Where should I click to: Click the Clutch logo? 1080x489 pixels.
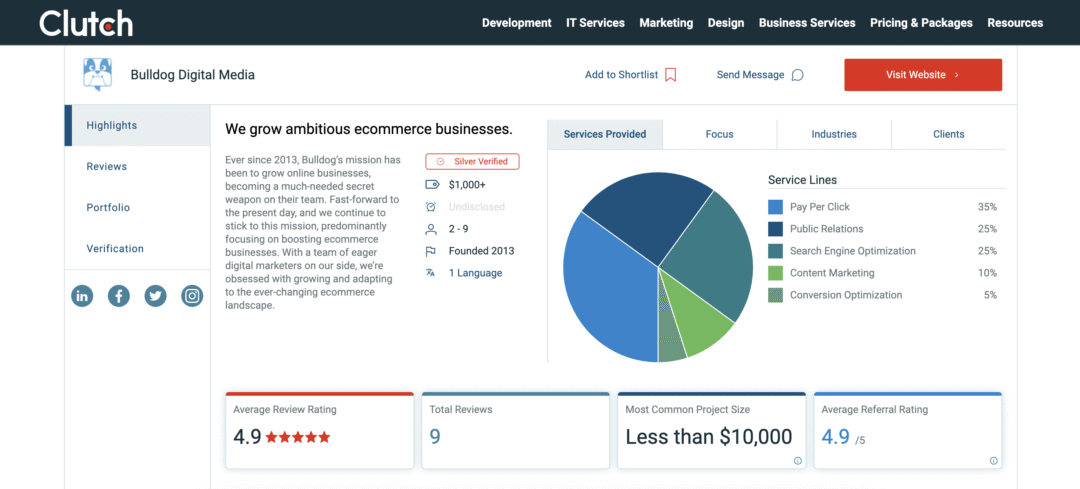[x=86, y=23]
